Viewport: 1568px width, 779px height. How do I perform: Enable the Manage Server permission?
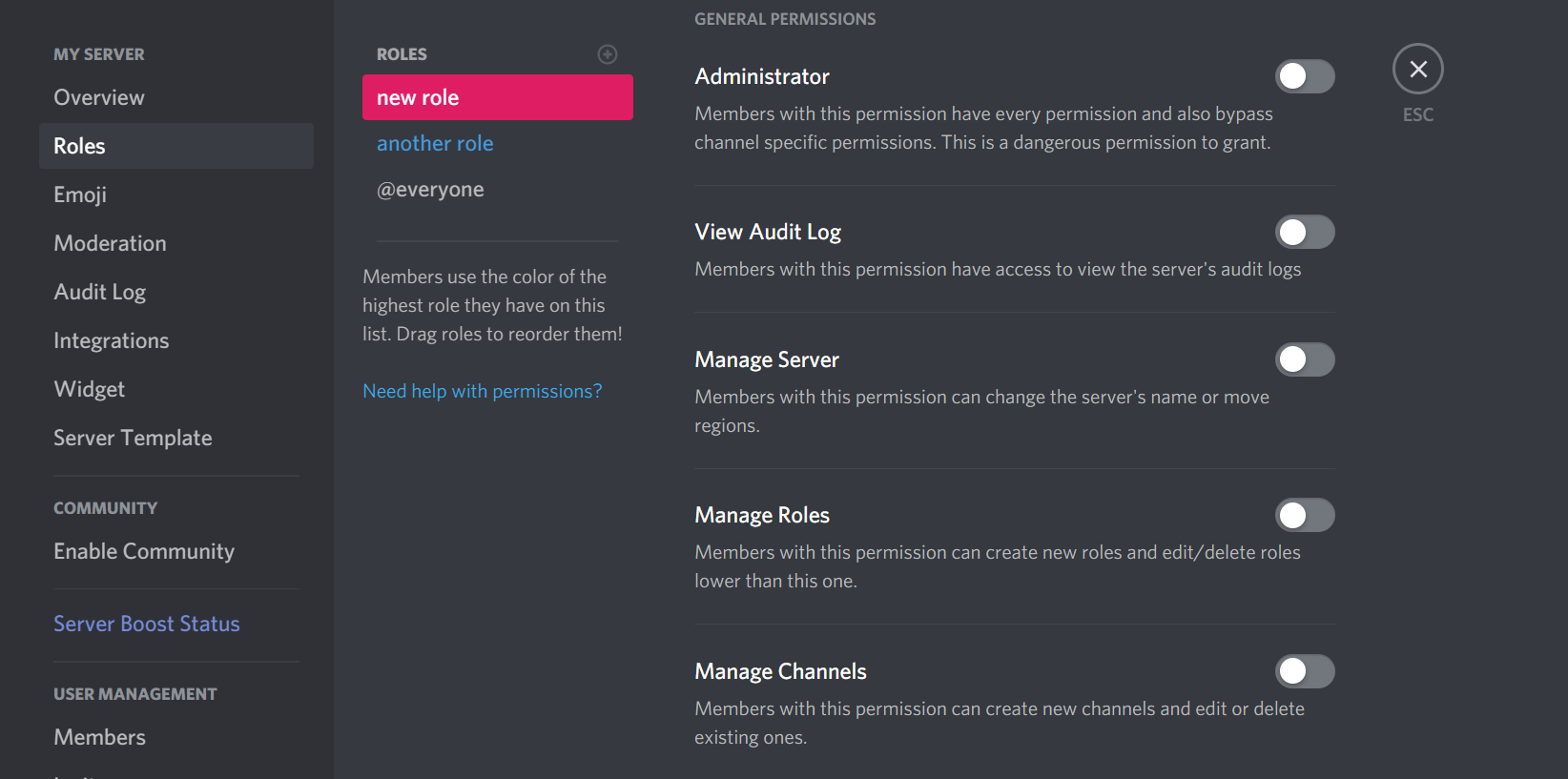pos(1305,359)
